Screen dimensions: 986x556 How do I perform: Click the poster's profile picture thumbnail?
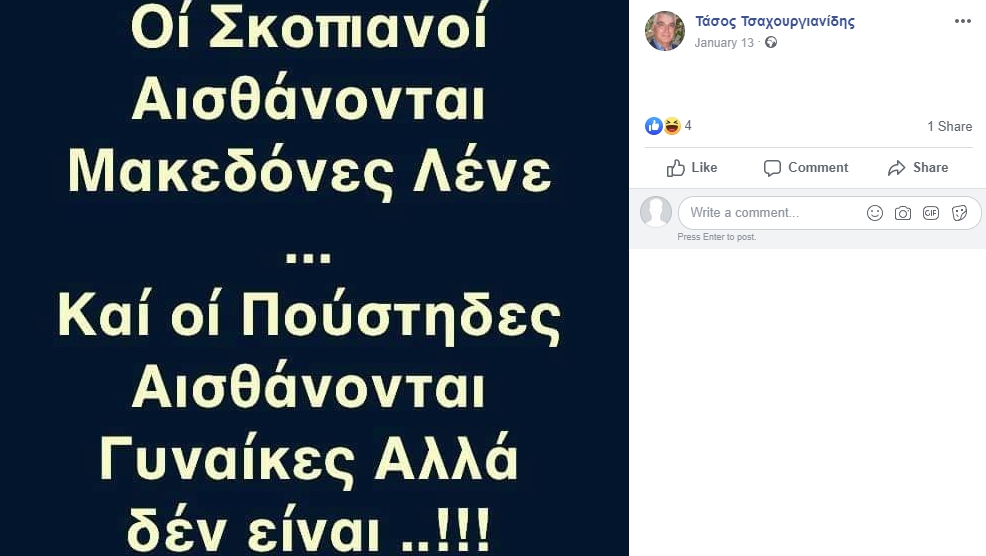665,31
